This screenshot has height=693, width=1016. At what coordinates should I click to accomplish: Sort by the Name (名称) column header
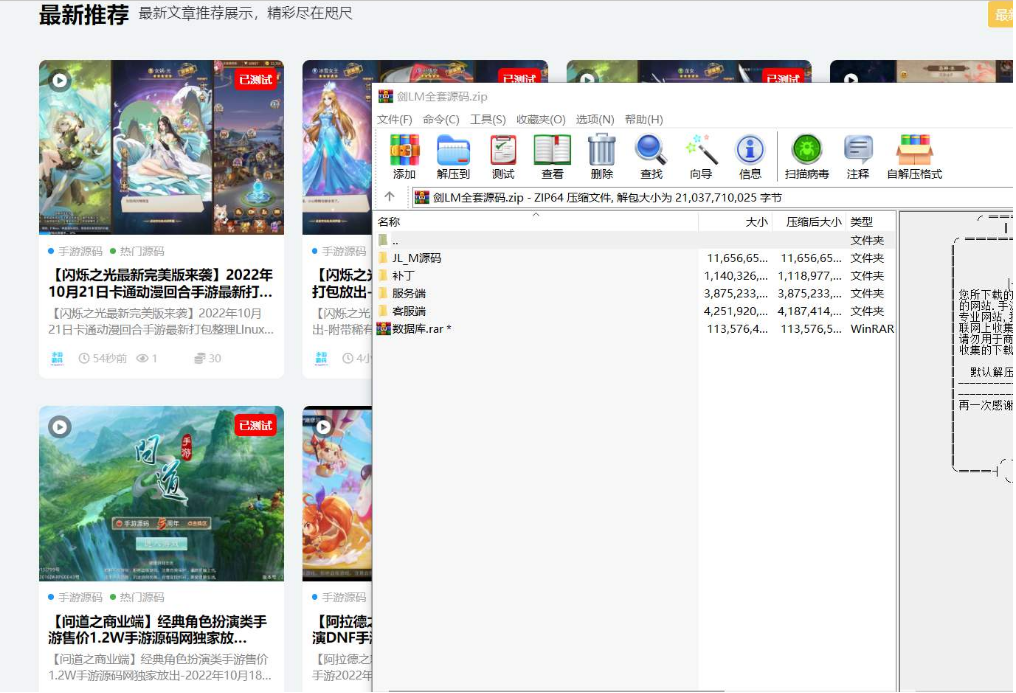click(389, 222)
